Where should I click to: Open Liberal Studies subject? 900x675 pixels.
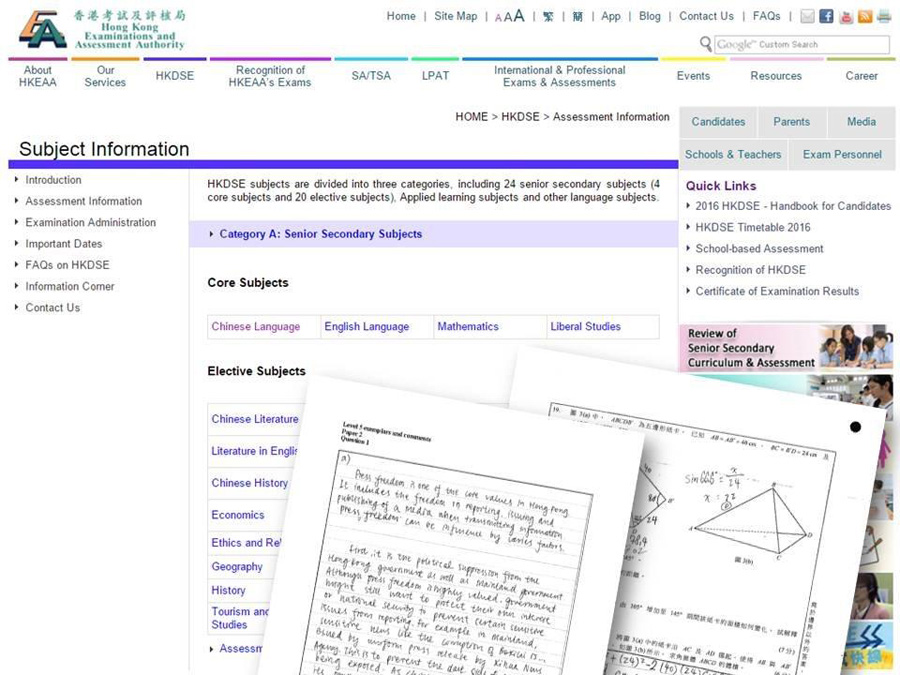coord(585,327)
